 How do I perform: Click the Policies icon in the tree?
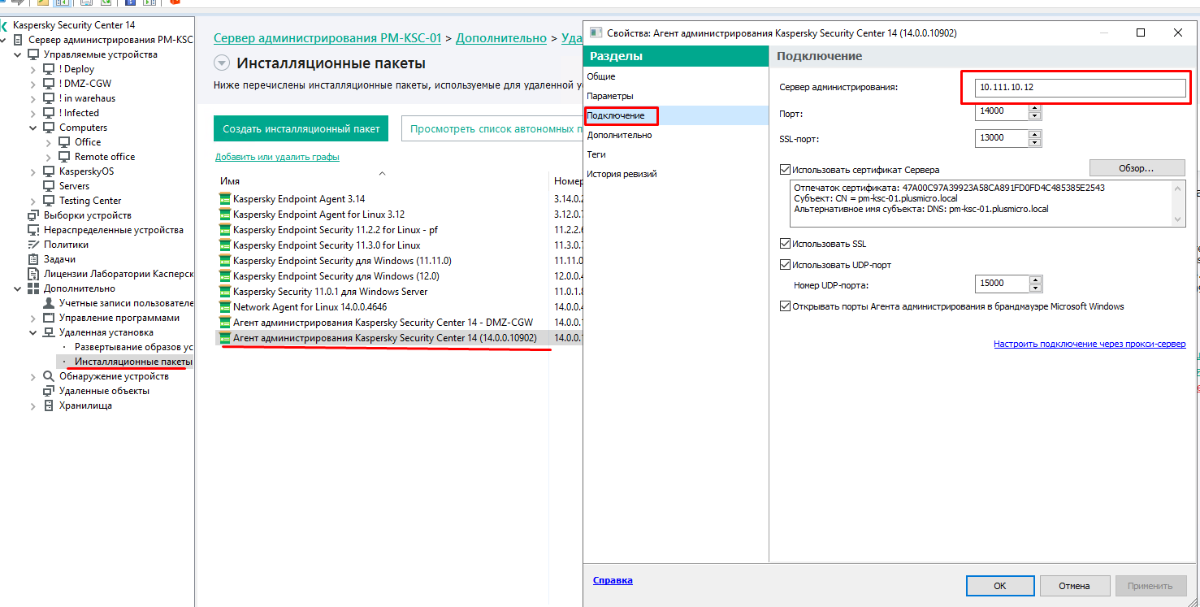[x=34, y=244]
